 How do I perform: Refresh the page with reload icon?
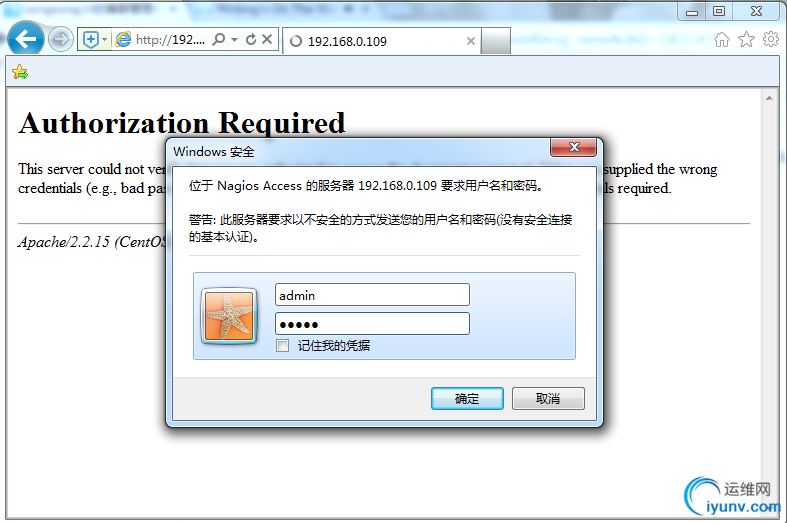tap(251, 39)
